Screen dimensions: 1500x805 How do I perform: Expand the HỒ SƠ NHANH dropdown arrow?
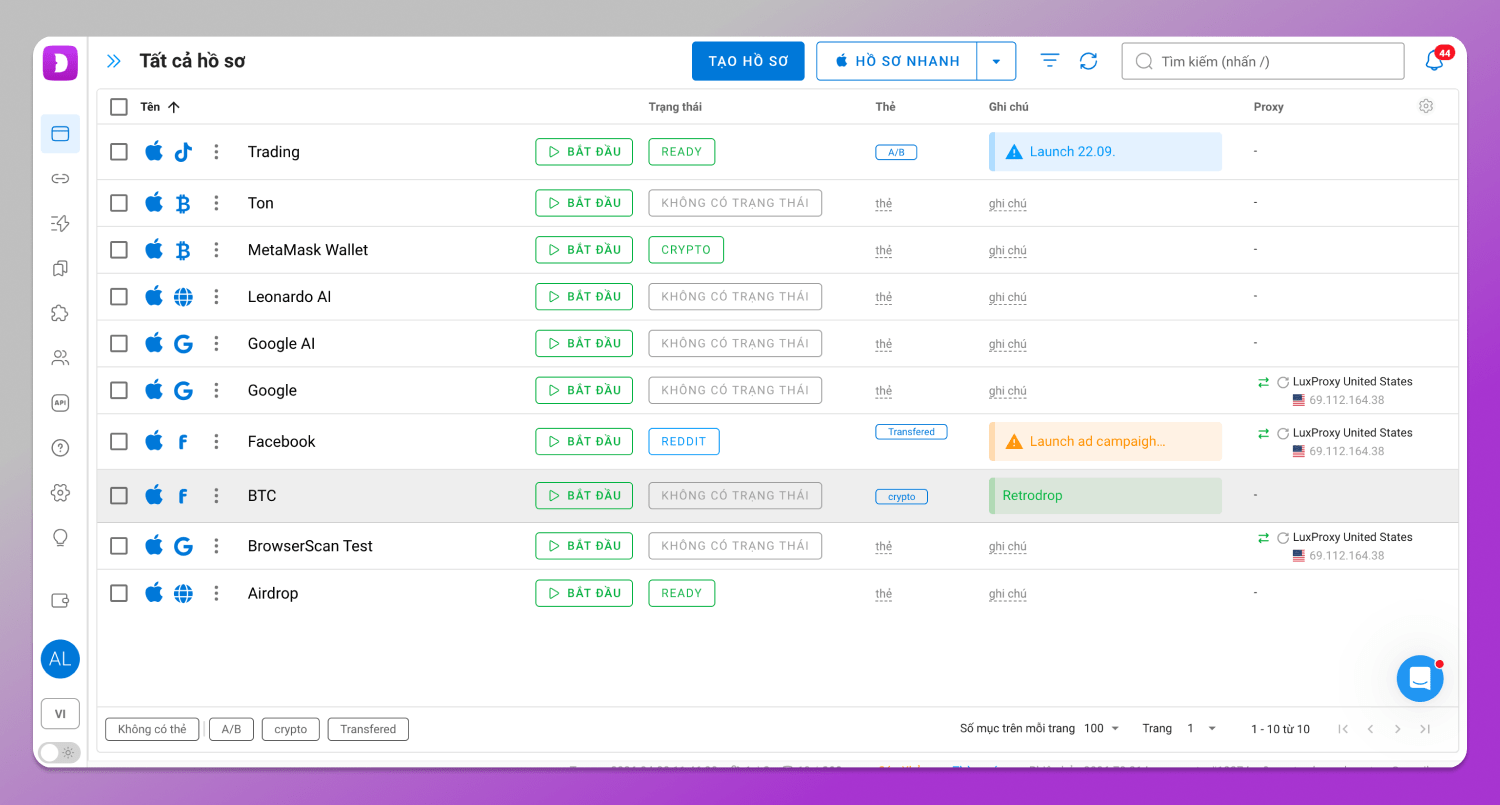[996, 61]
